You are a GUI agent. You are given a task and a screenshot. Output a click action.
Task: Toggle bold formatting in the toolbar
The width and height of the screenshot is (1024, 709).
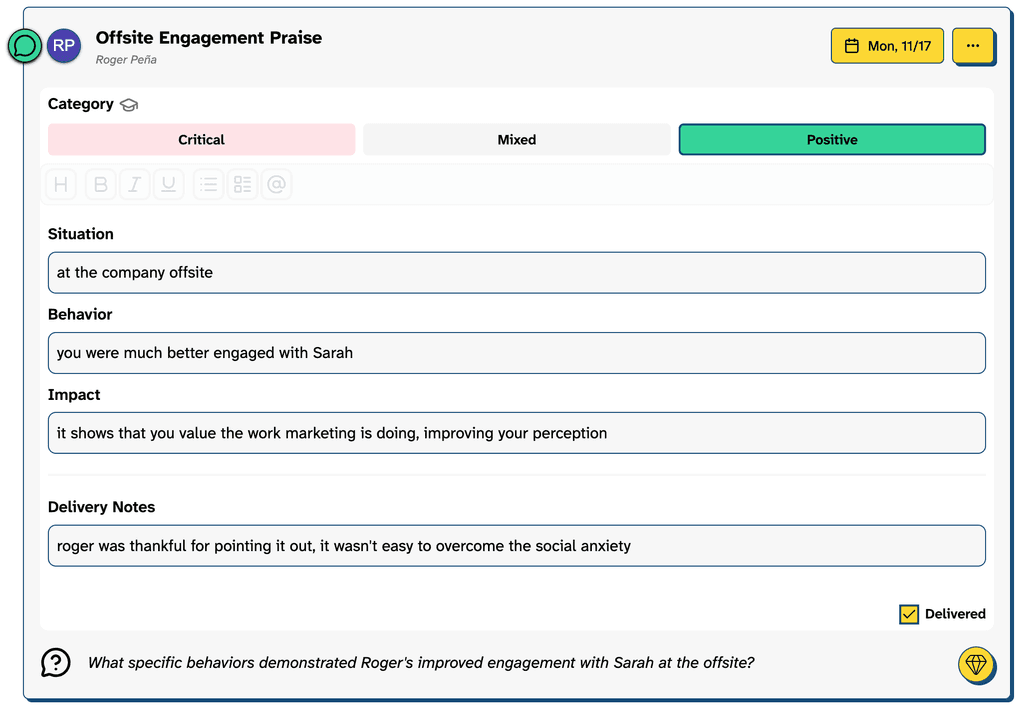click(x=100, y=184)
